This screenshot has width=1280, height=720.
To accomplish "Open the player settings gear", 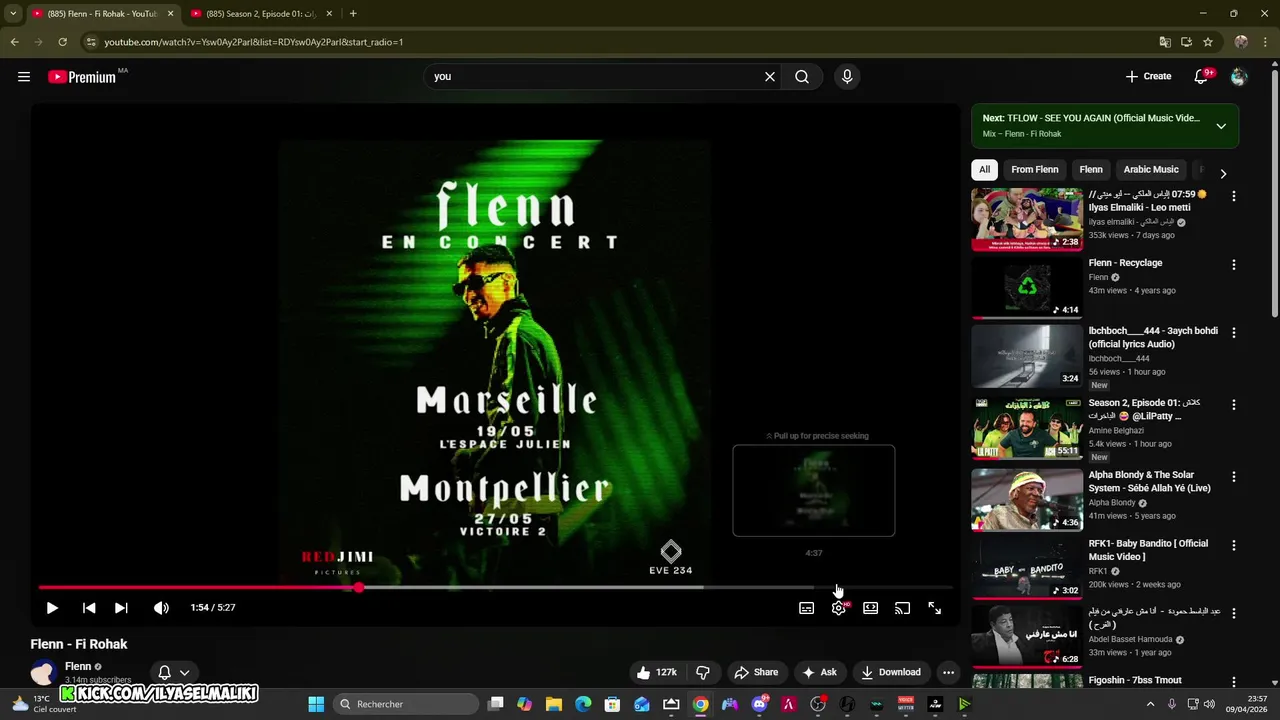I will pos(839,608).
